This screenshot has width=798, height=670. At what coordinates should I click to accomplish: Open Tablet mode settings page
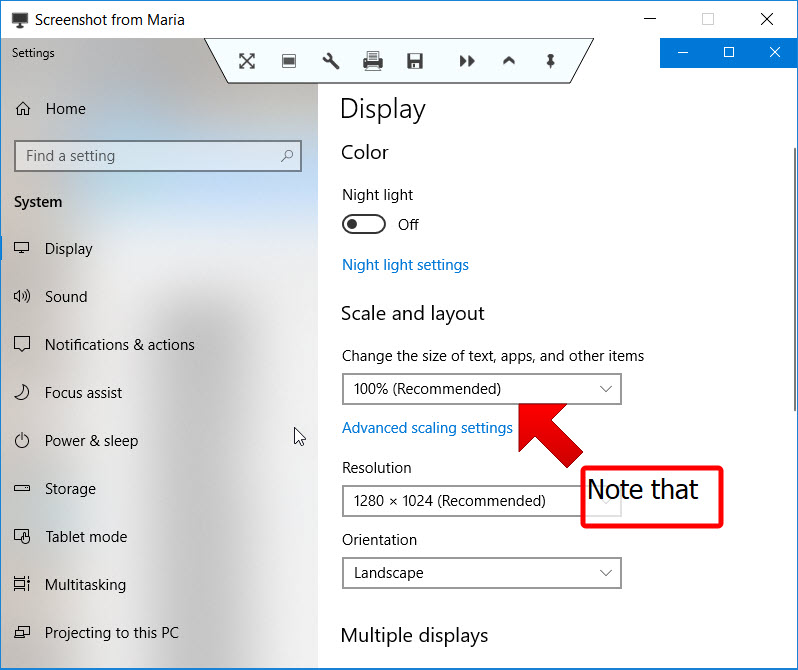click(x=86, y=537)
